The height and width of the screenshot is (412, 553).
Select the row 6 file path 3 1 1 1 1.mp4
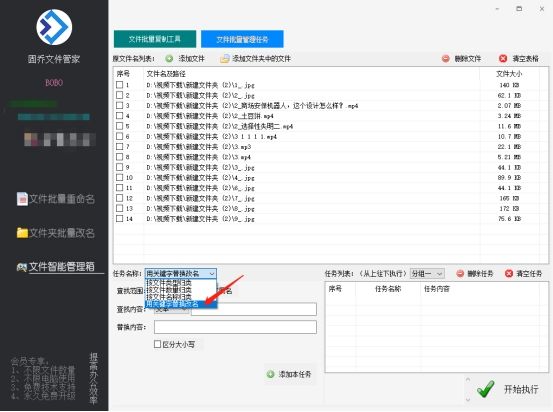click(x=211, y=136)
